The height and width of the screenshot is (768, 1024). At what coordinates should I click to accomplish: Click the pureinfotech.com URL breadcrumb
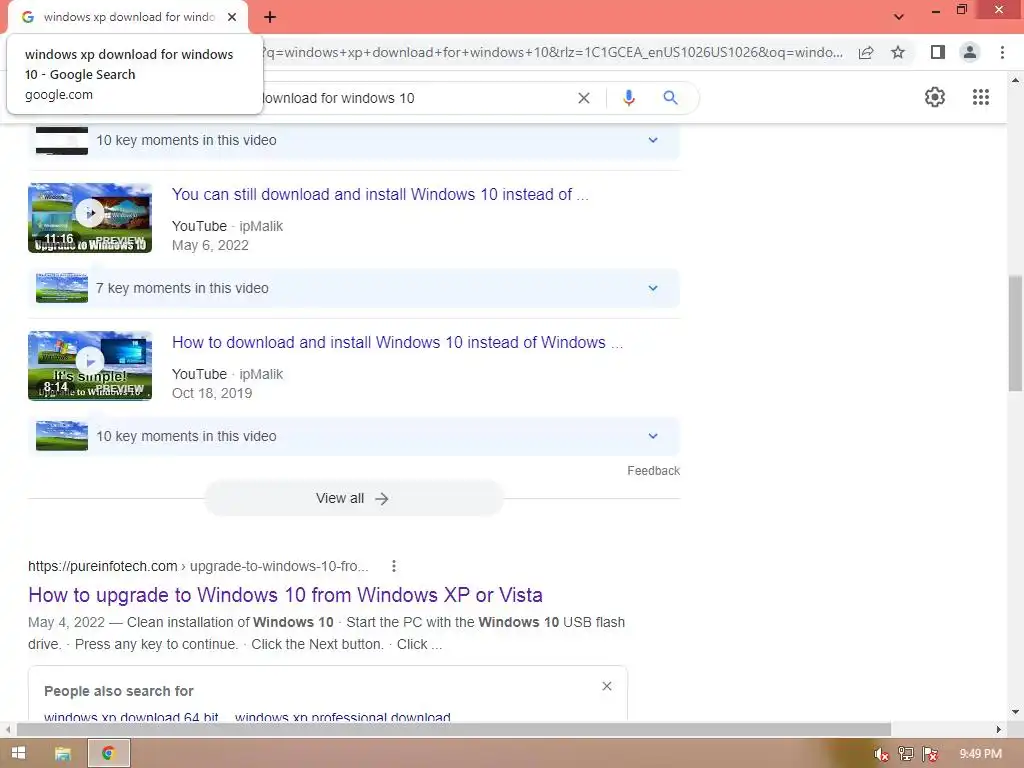point(198,566)
